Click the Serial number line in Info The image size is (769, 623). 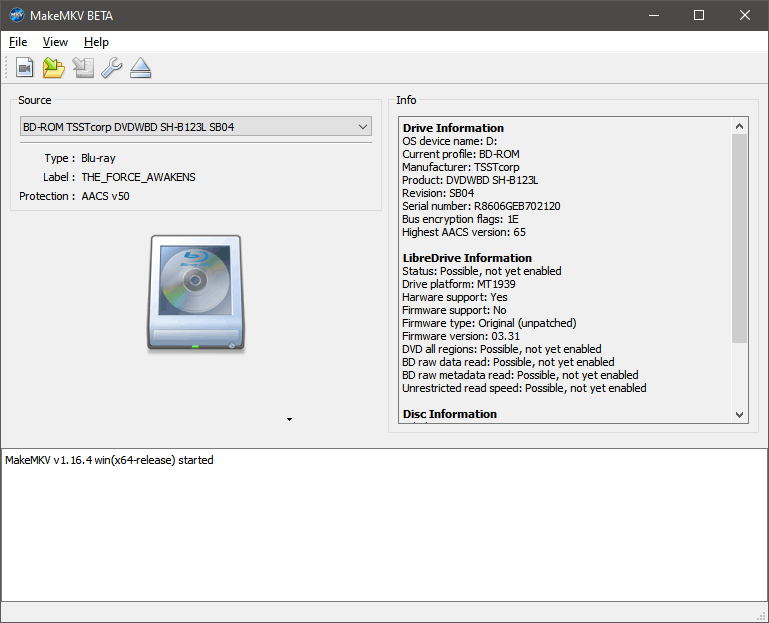481,206
